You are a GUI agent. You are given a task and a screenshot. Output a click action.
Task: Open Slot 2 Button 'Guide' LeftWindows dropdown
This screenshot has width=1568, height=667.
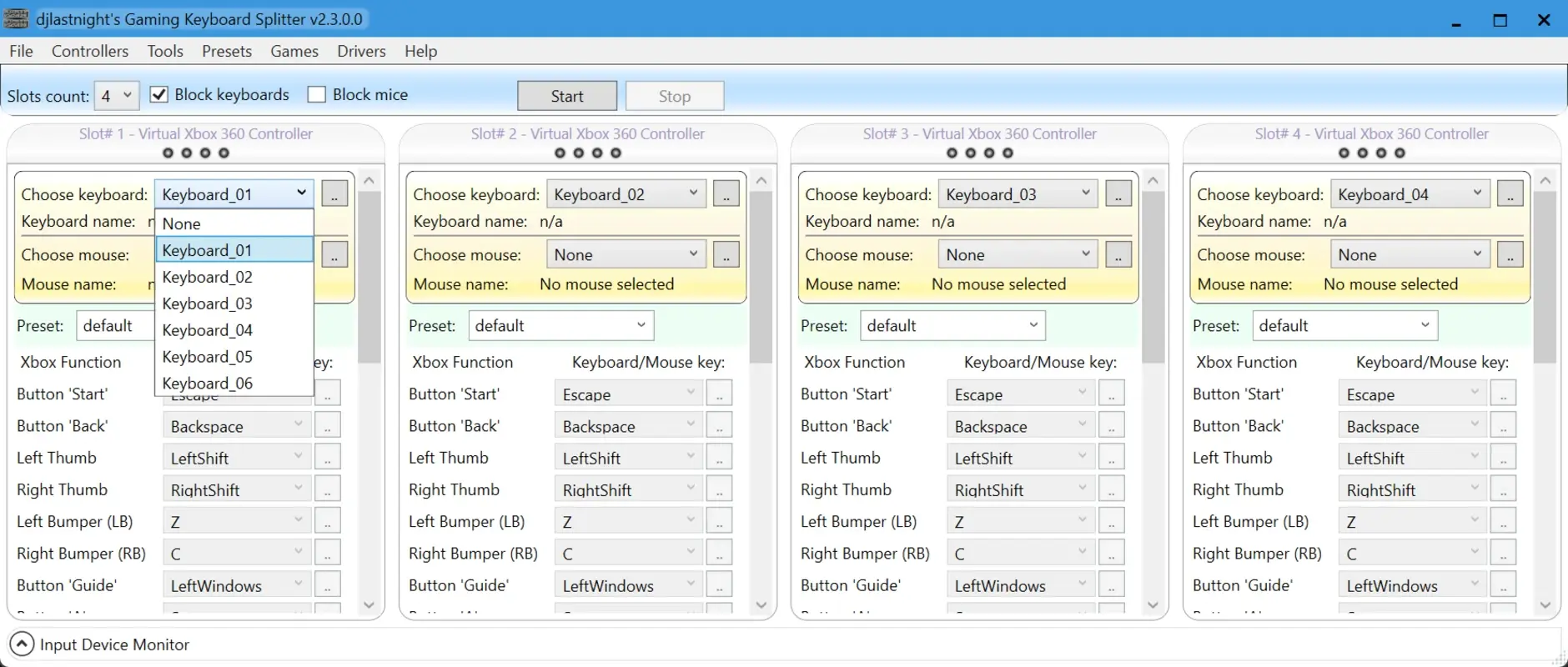630,584
